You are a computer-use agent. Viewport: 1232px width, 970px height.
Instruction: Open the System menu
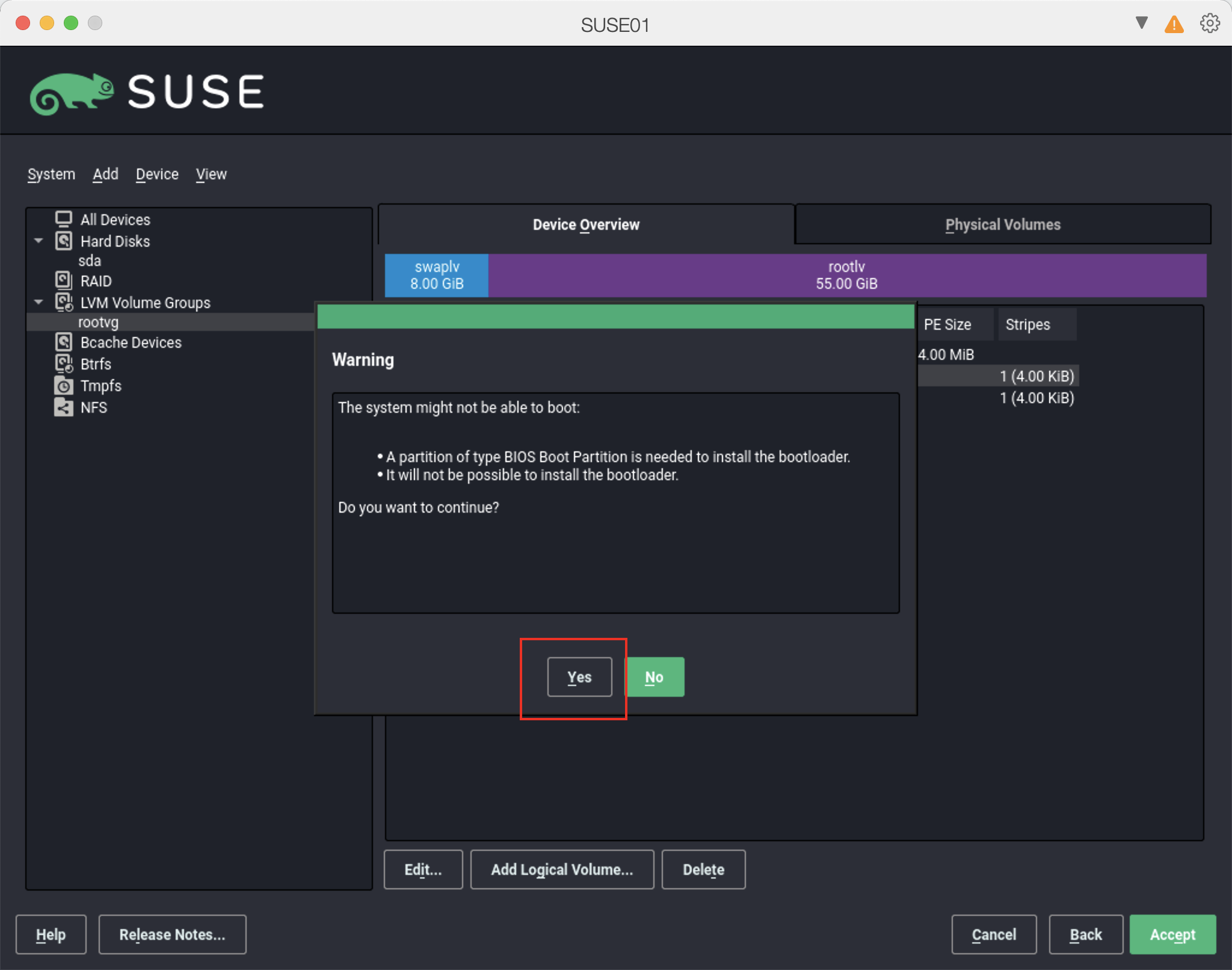pyautogui.click(x=51, y=175)
